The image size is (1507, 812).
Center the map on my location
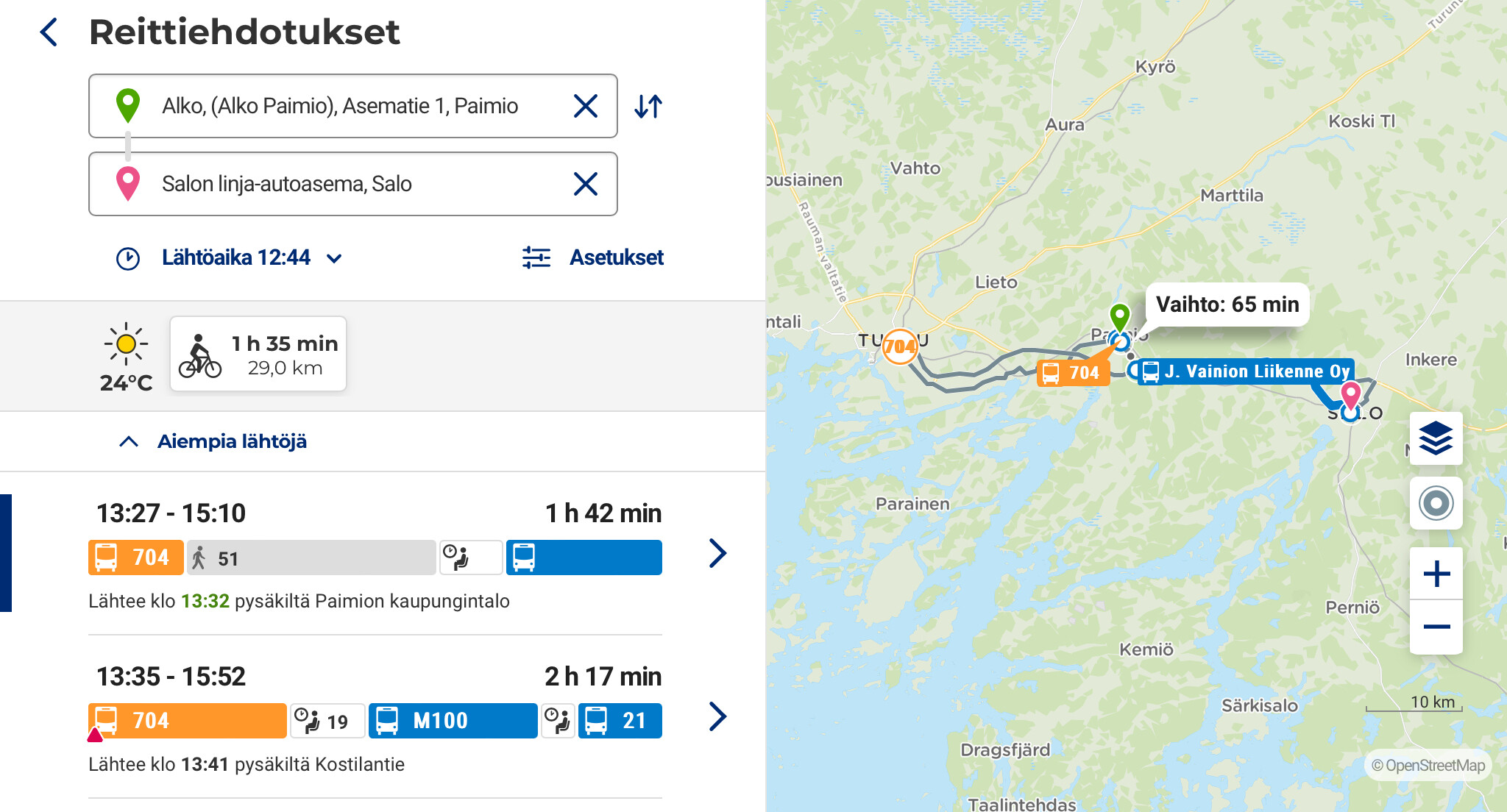pyautogui.click(x=1436, y=504)
